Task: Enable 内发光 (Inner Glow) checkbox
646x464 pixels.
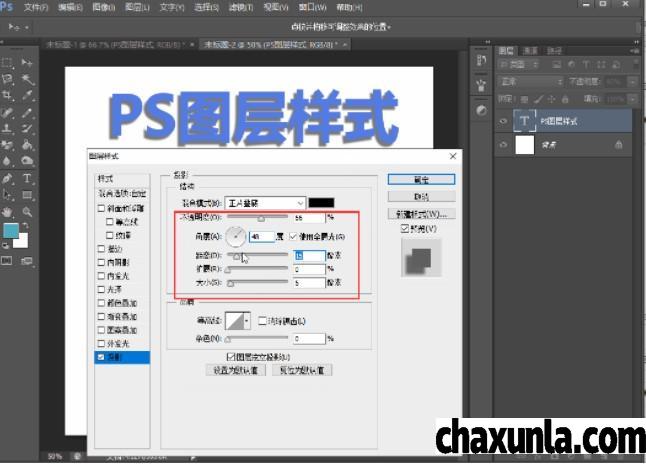Action: 101,276
